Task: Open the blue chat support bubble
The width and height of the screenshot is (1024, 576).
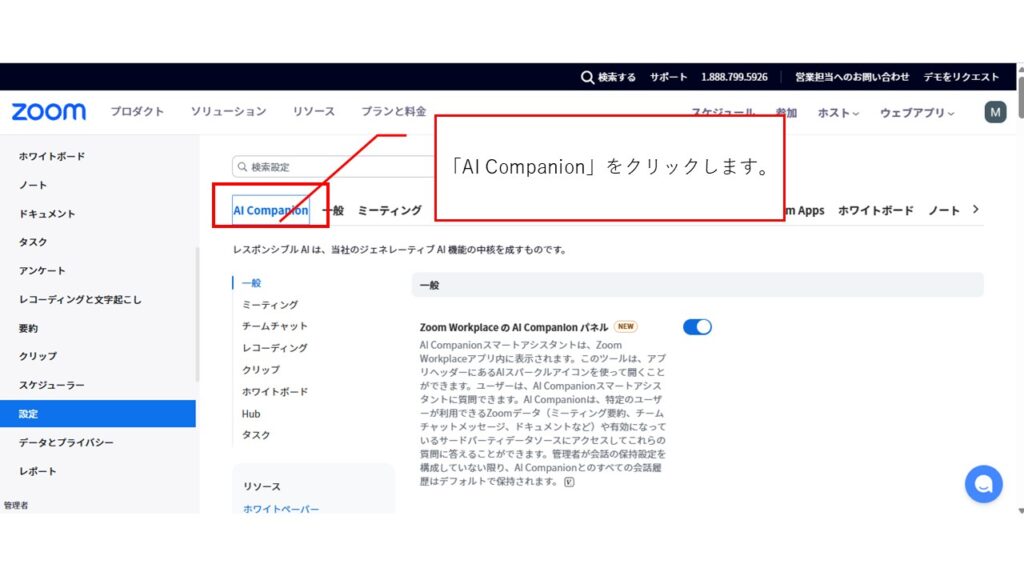Action: (x=983, y=484)
